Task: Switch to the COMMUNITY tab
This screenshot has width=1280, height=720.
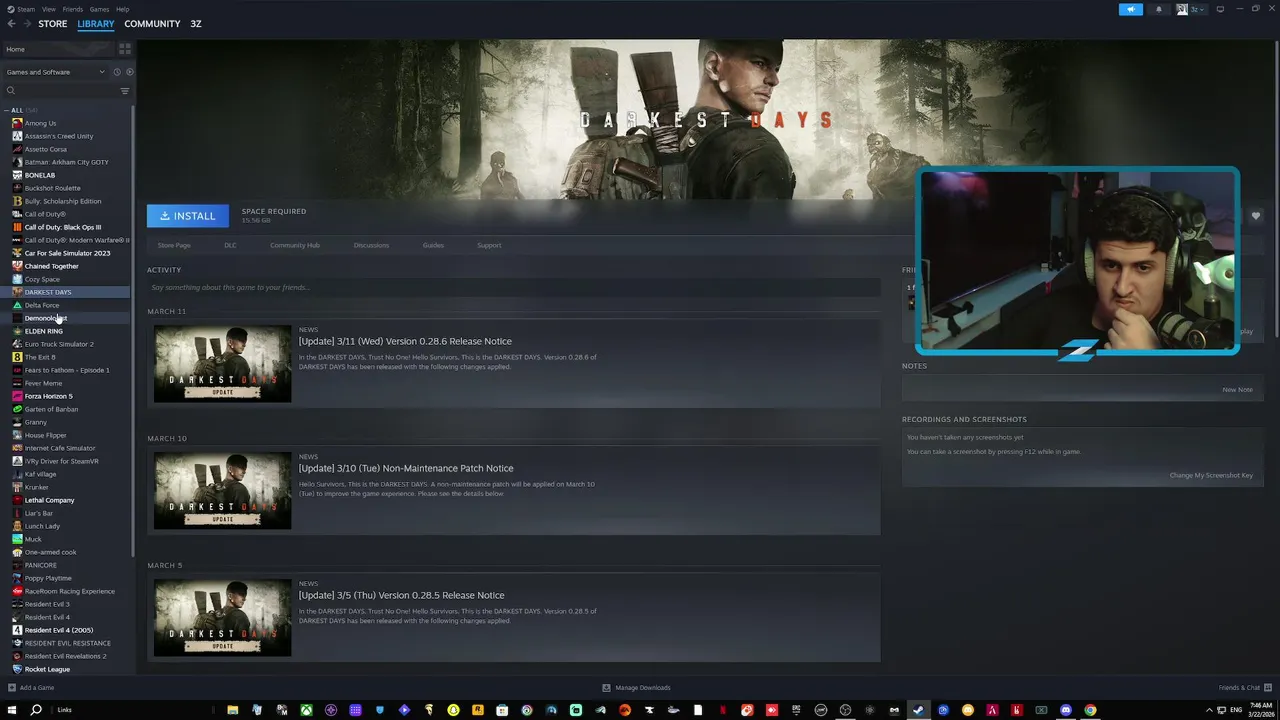Action: pos(152,24)
